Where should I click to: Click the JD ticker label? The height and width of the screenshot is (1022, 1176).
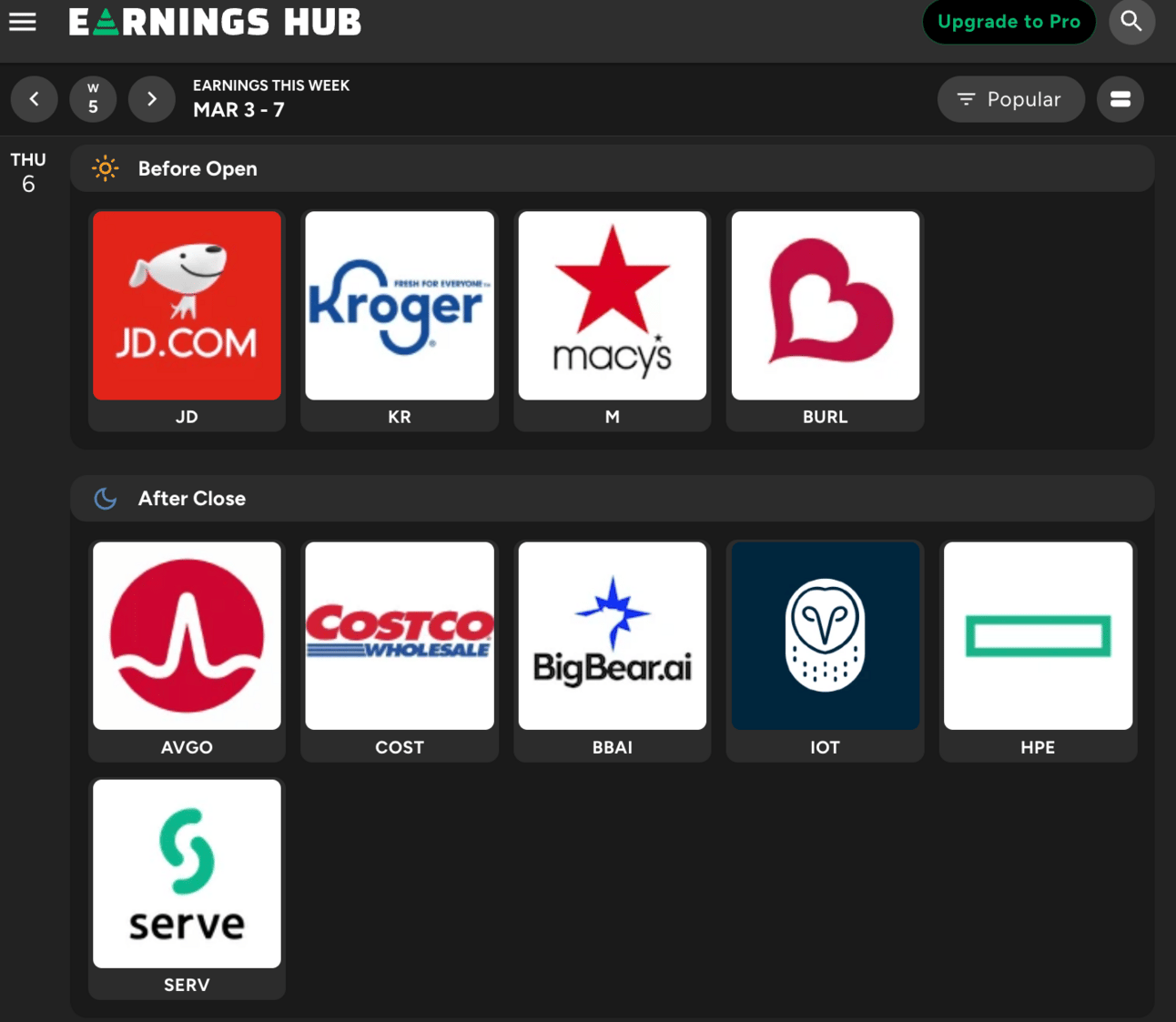[x=187, y=417]
